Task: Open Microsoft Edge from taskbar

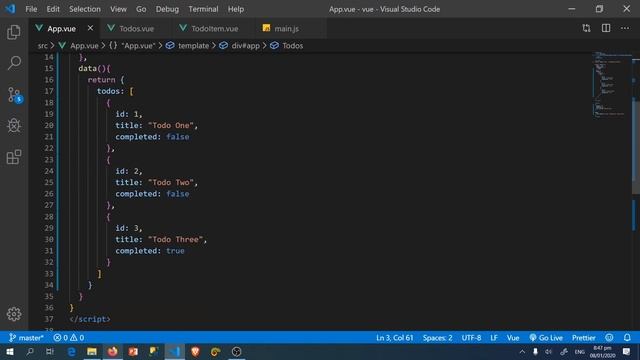Action: 71,351
